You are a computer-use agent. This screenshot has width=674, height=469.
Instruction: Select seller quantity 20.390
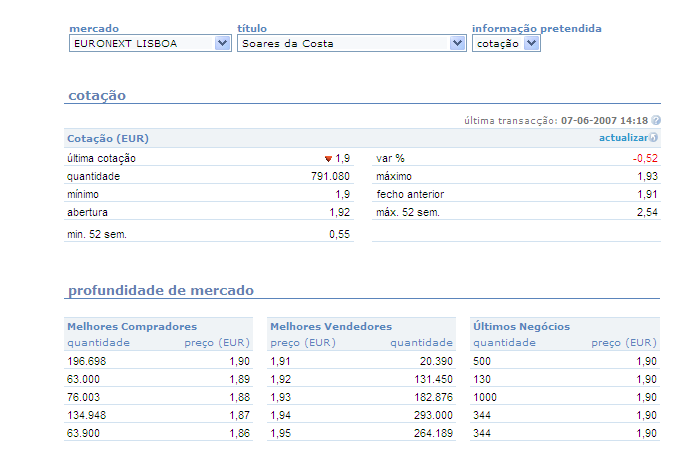[x=436, y=361]
